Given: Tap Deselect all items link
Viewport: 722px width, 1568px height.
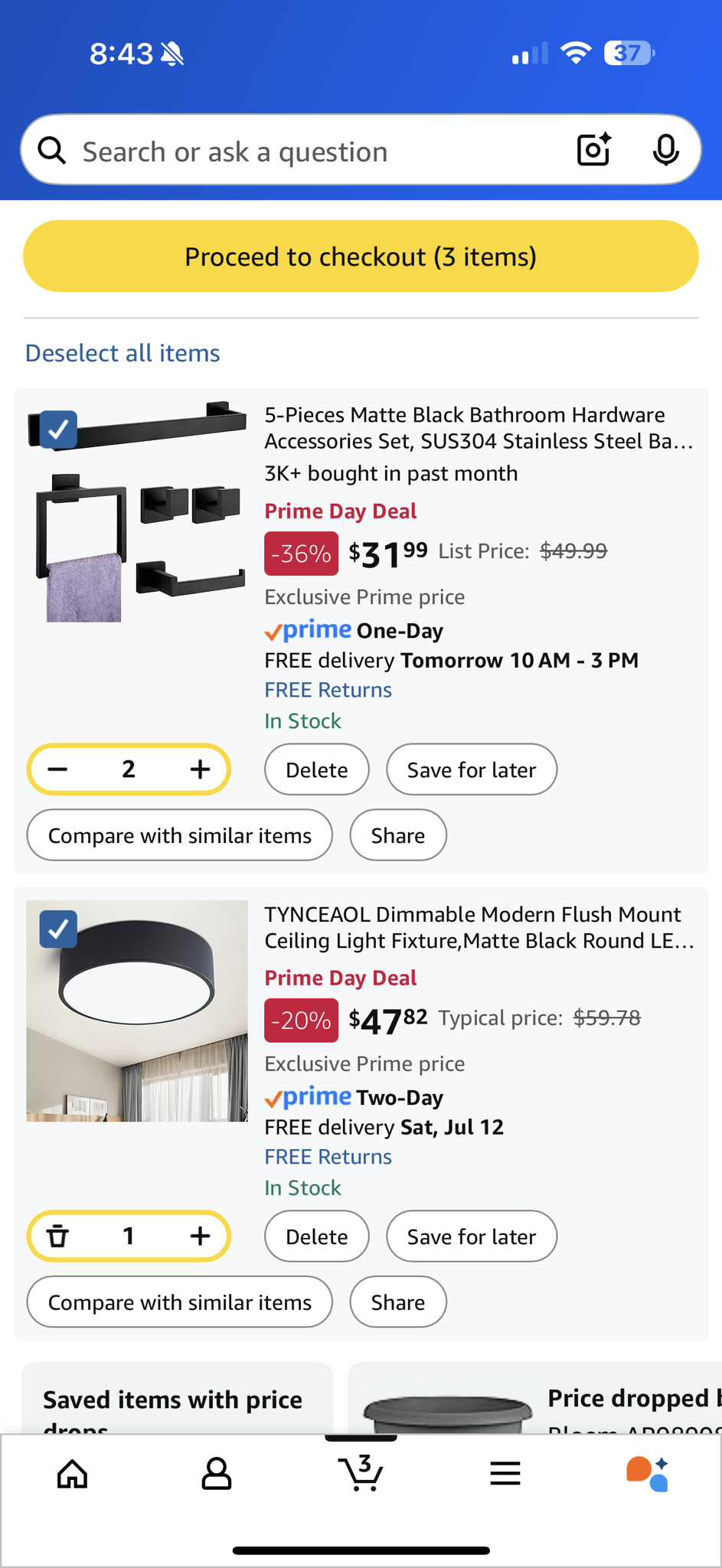Looking at the screenshot, I should coord(123,353).
